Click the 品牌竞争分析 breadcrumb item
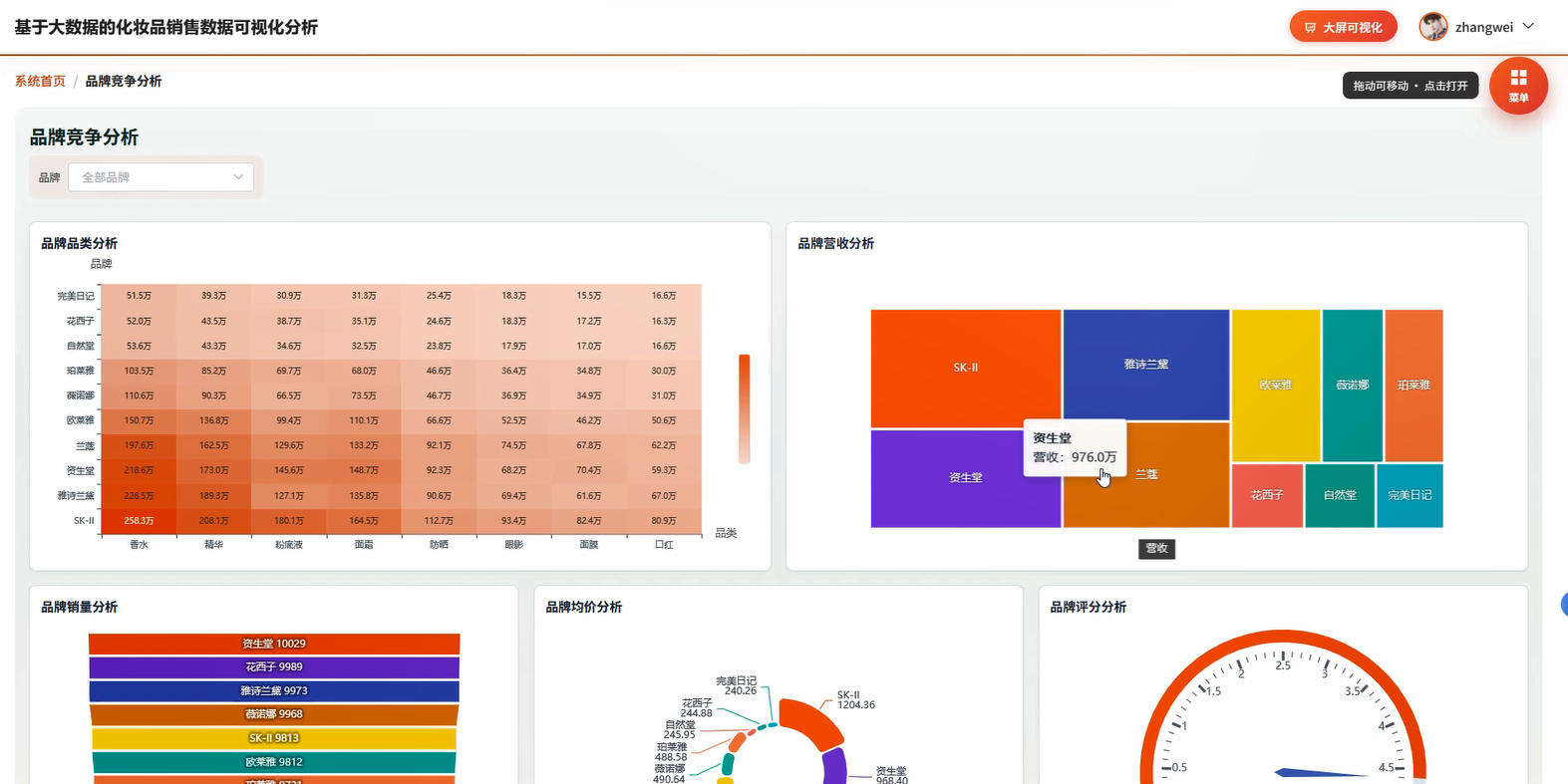 tap(124, 82)
